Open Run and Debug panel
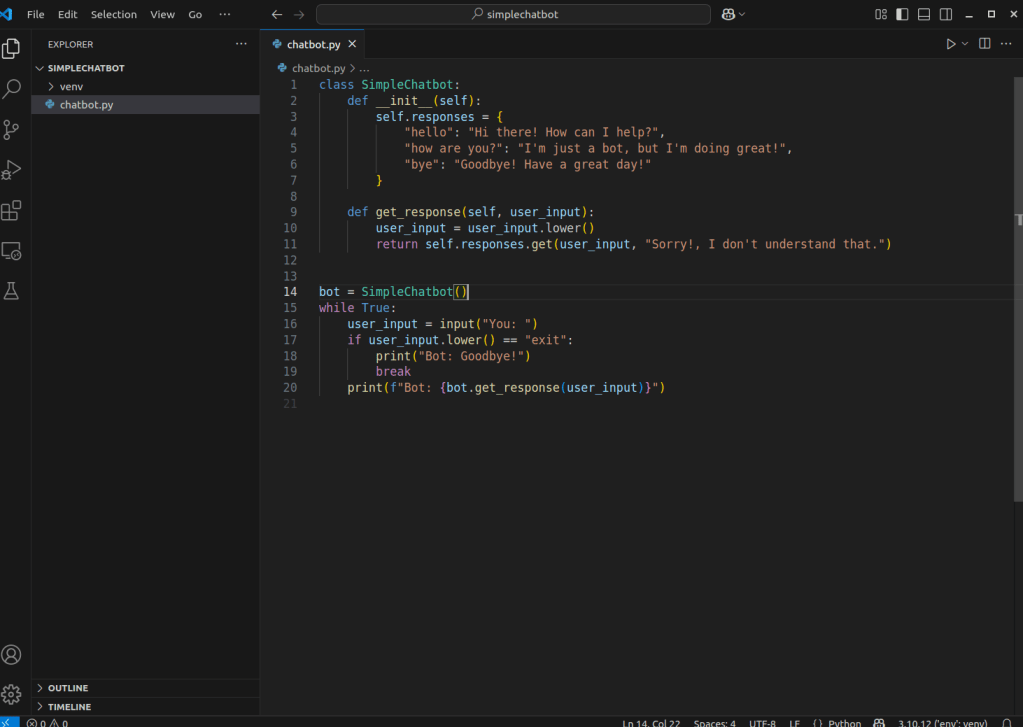Viewport: 1023px width, 727px height. coord(12,170)
